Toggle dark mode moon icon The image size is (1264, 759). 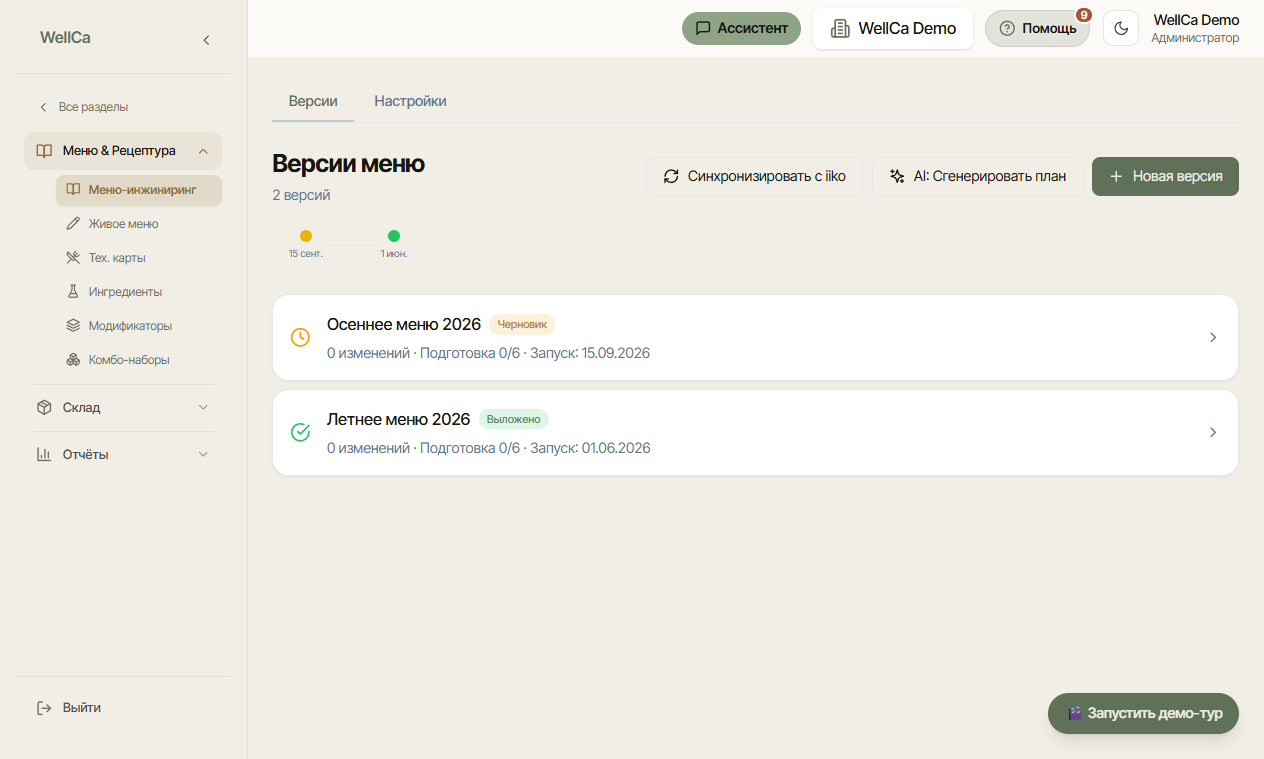click(x=1121, y=28)
